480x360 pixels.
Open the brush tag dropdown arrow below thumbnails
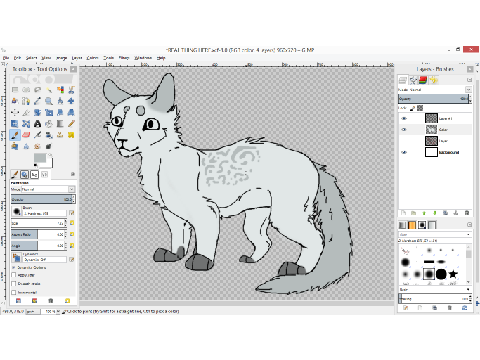(x=468, y=289)
